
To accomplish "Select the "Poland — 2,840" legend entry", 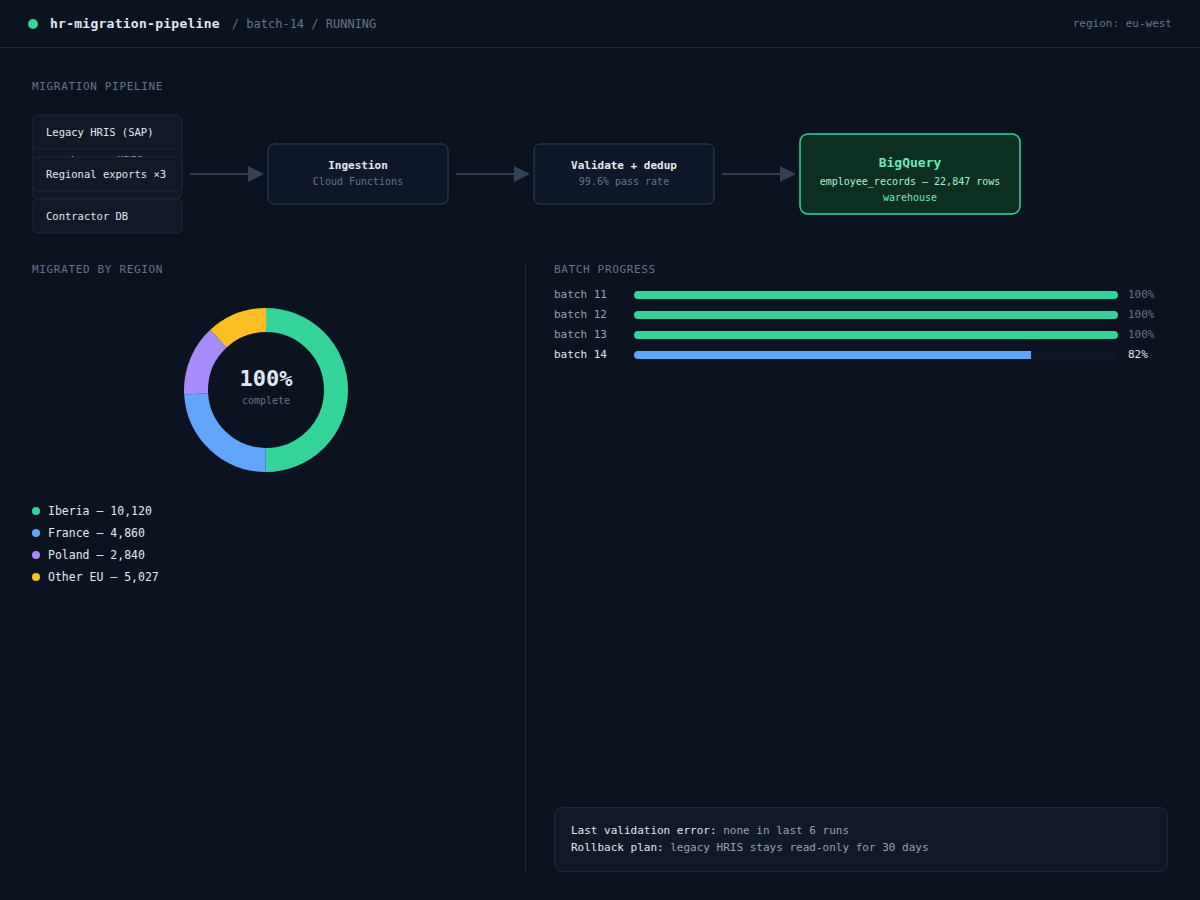I will pos(89,555).
